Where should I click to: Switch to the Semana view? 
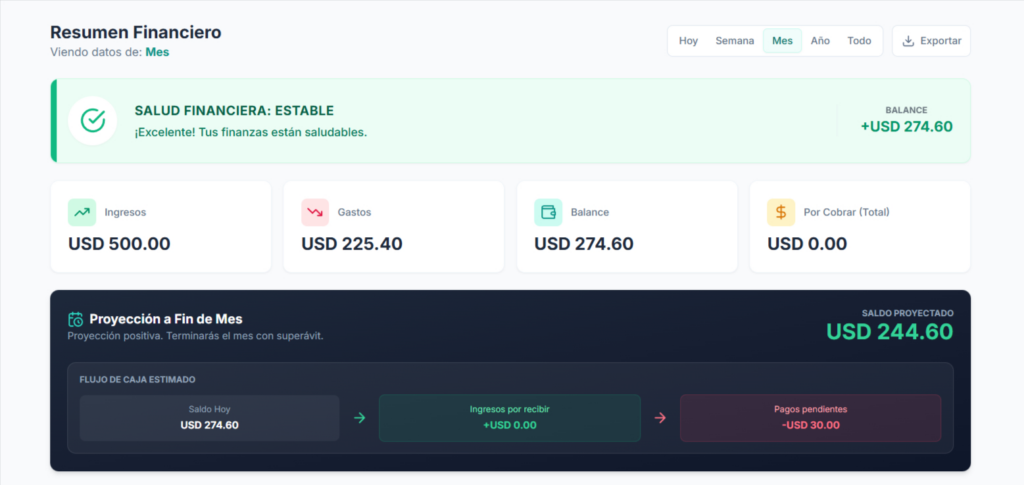(734, 41)
